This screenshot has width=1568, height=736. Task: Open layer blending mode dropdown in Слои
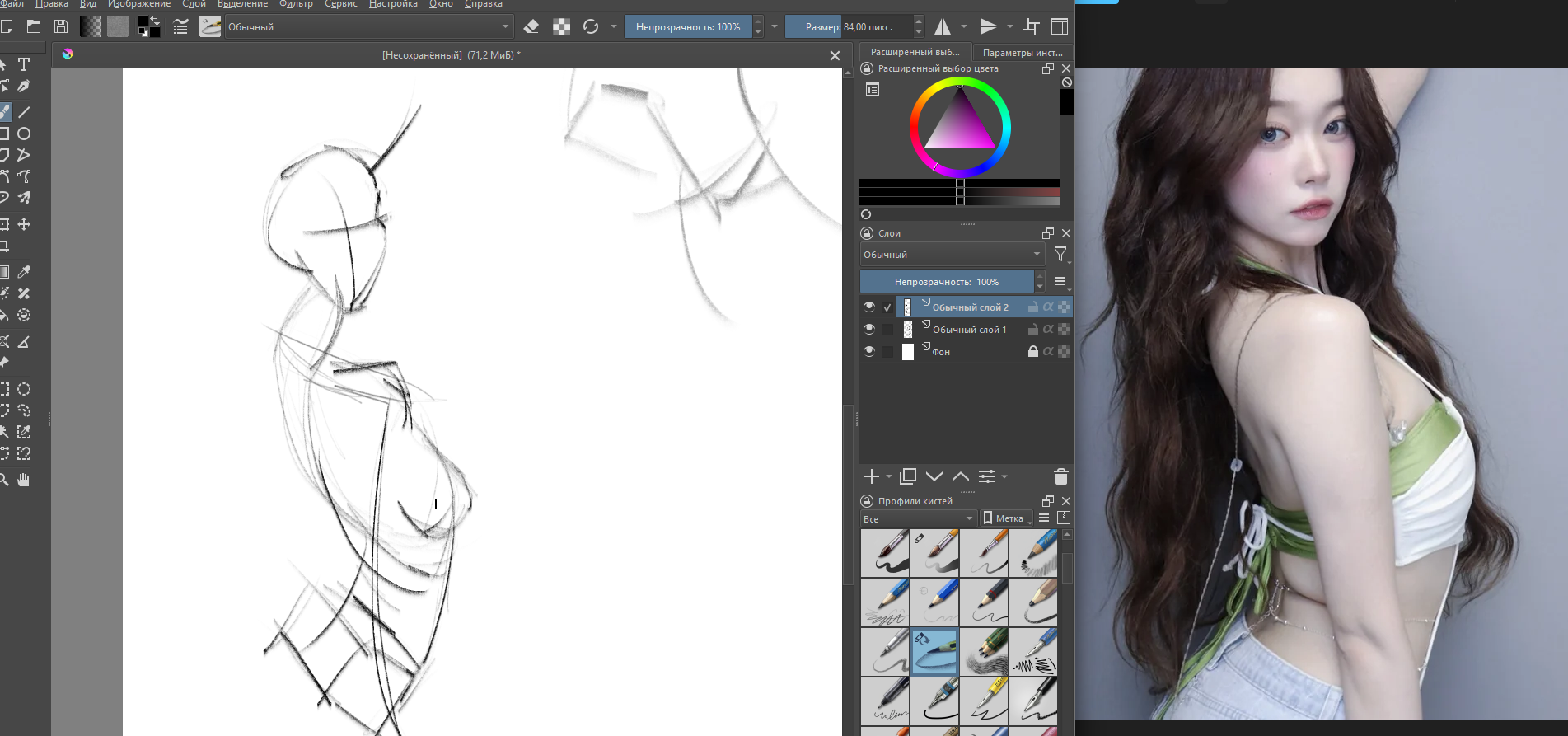[952, 255]
